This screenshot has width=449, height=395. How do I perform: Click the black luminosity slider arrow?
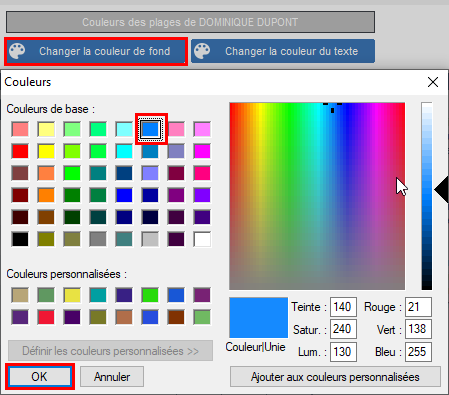coord(441,190)
